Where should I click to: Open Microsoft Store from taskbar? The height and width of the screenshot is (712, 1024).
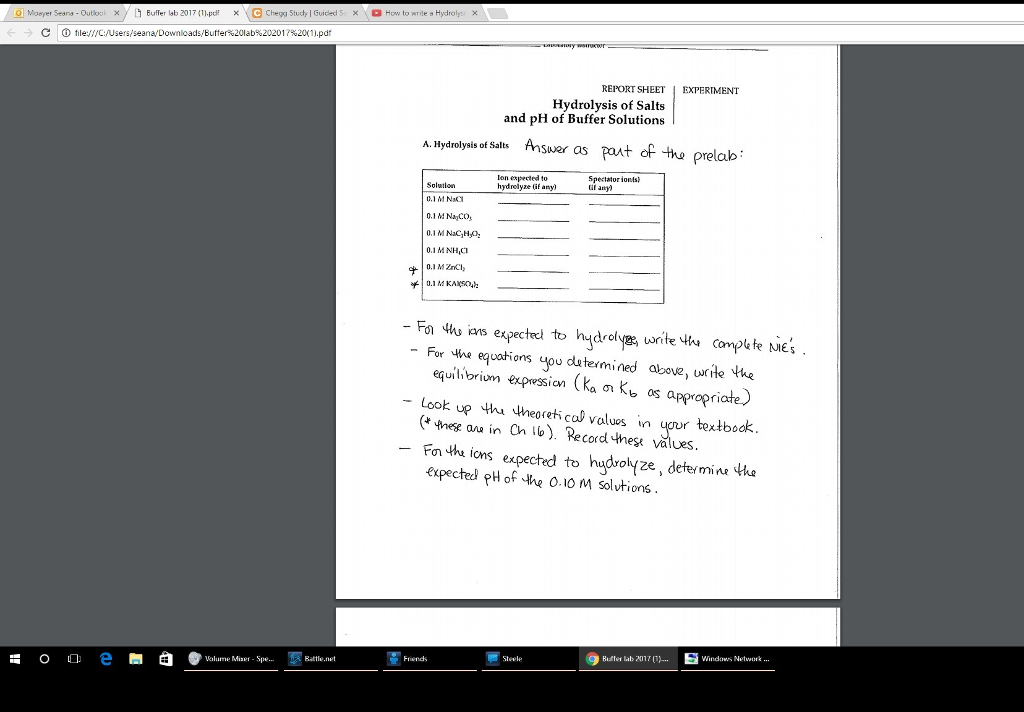tap(165, 659)
